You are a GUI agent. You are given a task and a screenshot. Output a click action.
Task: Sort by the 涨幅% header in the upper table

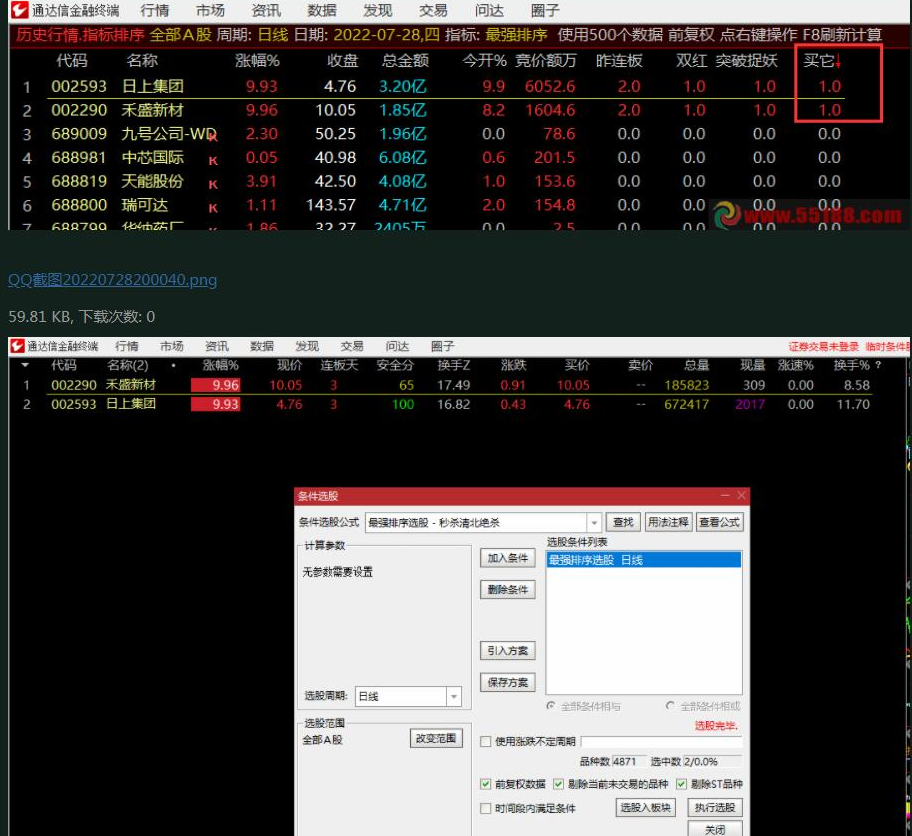[x=257, y=61]
